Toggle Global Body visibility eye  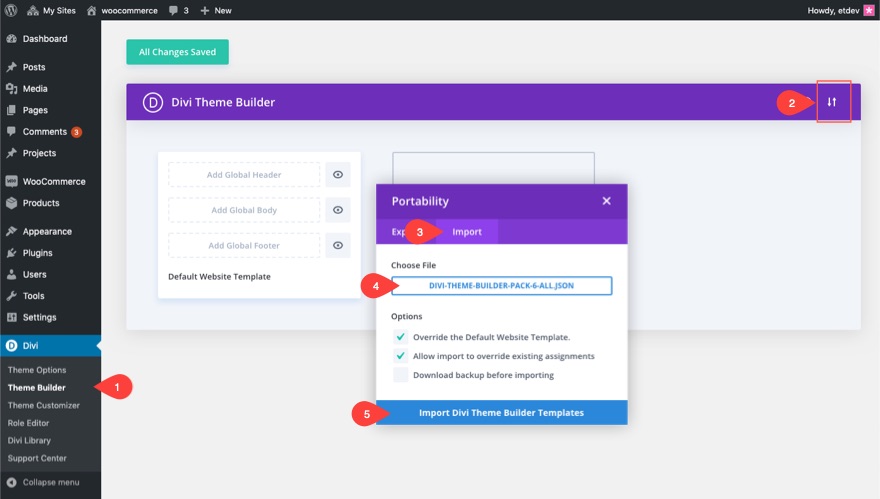point(338,210)
